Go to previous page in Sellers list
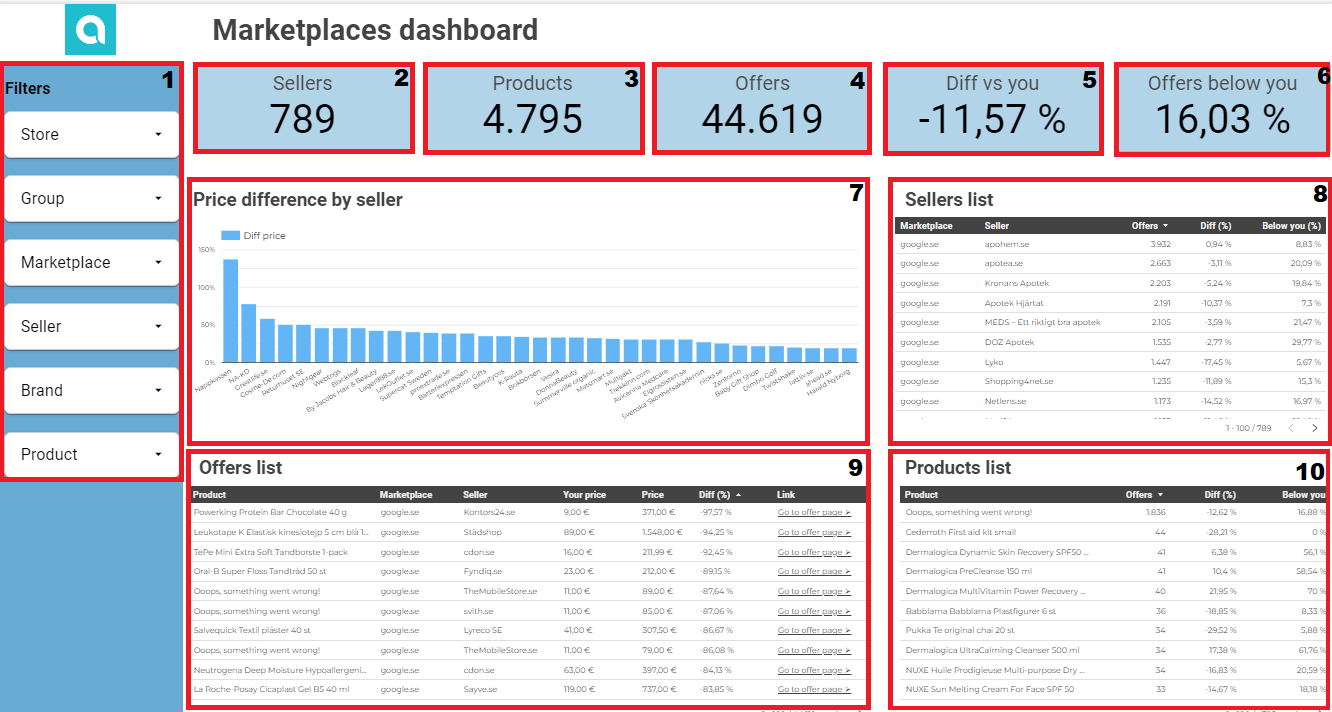Viewport: 1332px width, 712px height. point(1291,428)
